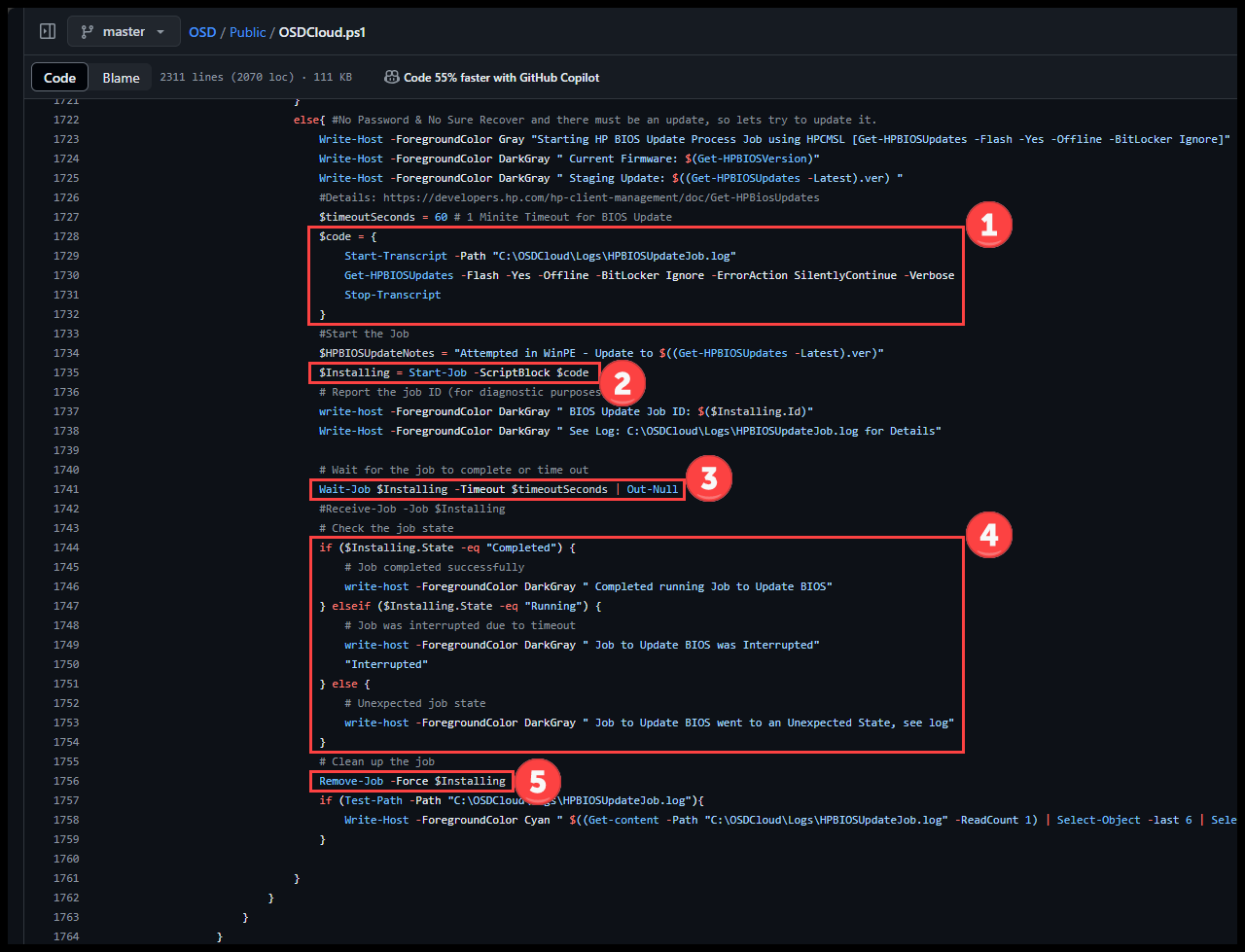Click the red annotation badge numbered 5

click(x=537, y=781)
